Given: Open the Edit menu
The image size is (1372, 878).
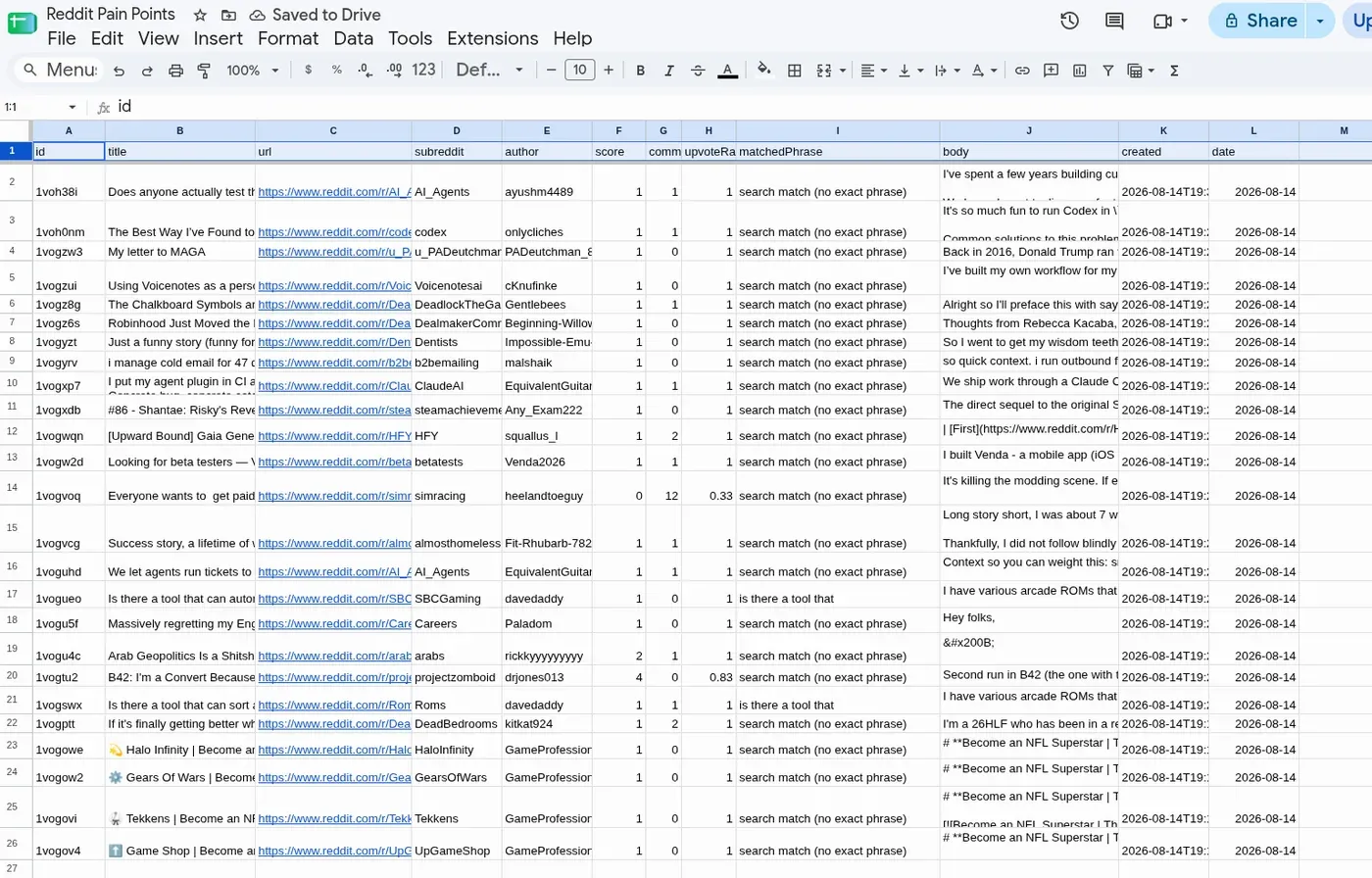Looking at the screenshot, I should 107,38.
